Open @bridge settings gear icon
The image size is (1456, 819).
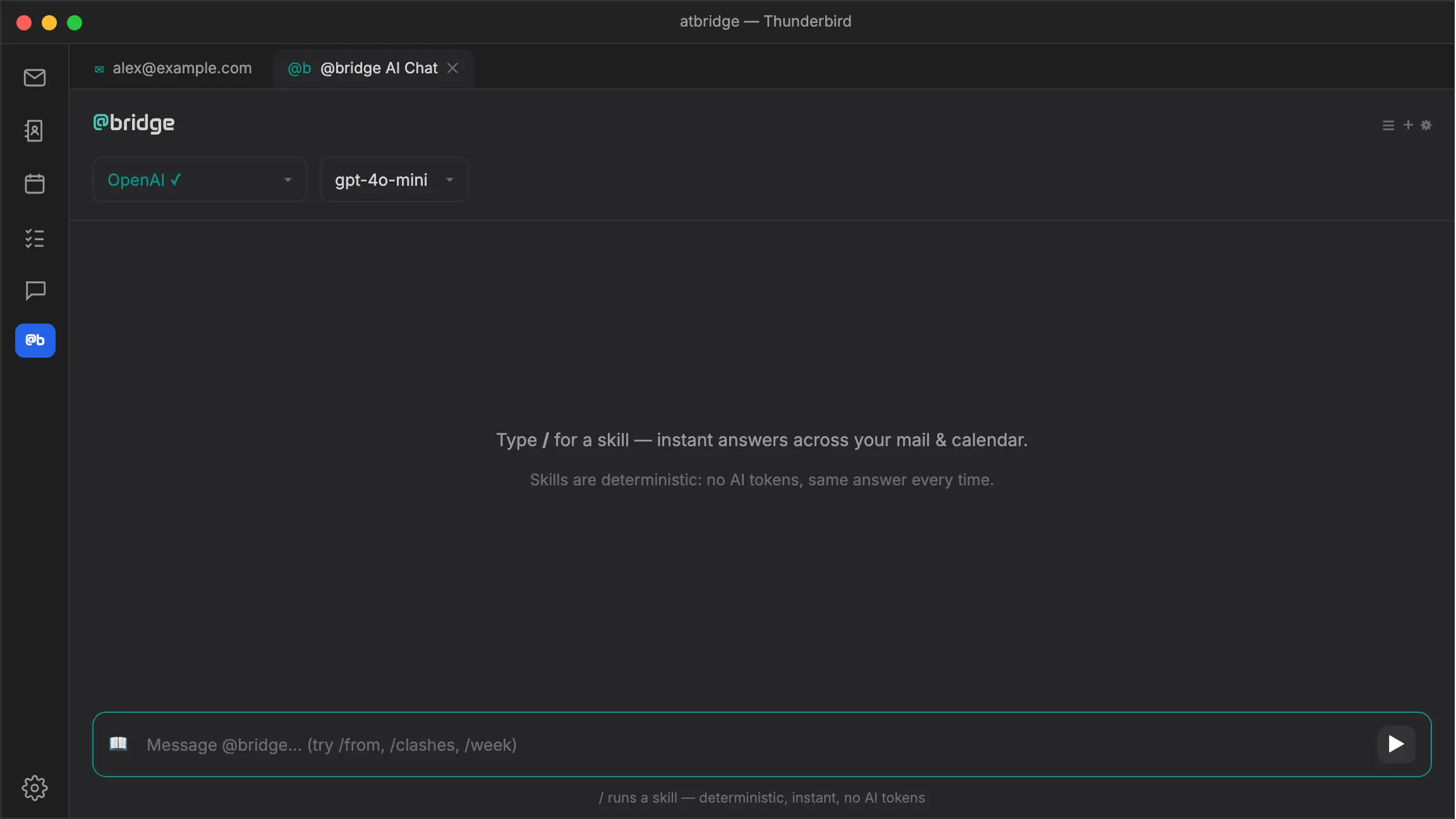tap(1426, 125)
